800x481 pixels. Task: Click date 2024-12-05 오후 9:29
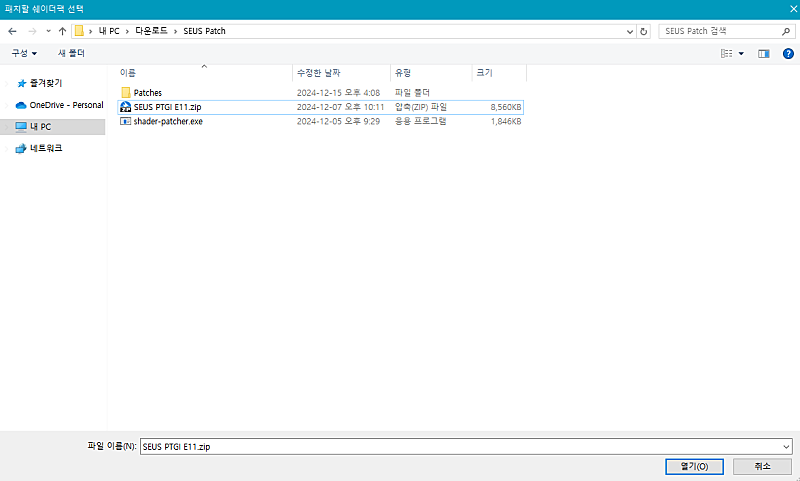(338, 121)
